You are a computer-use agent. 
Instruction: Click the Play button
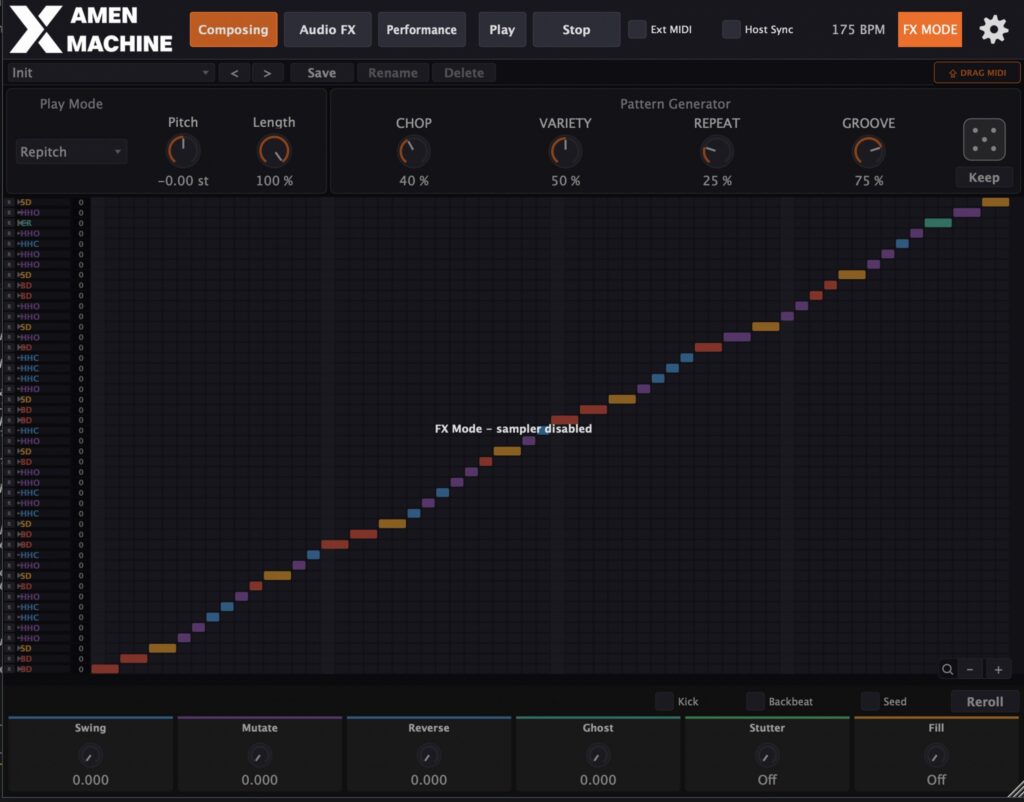(502, 29)
